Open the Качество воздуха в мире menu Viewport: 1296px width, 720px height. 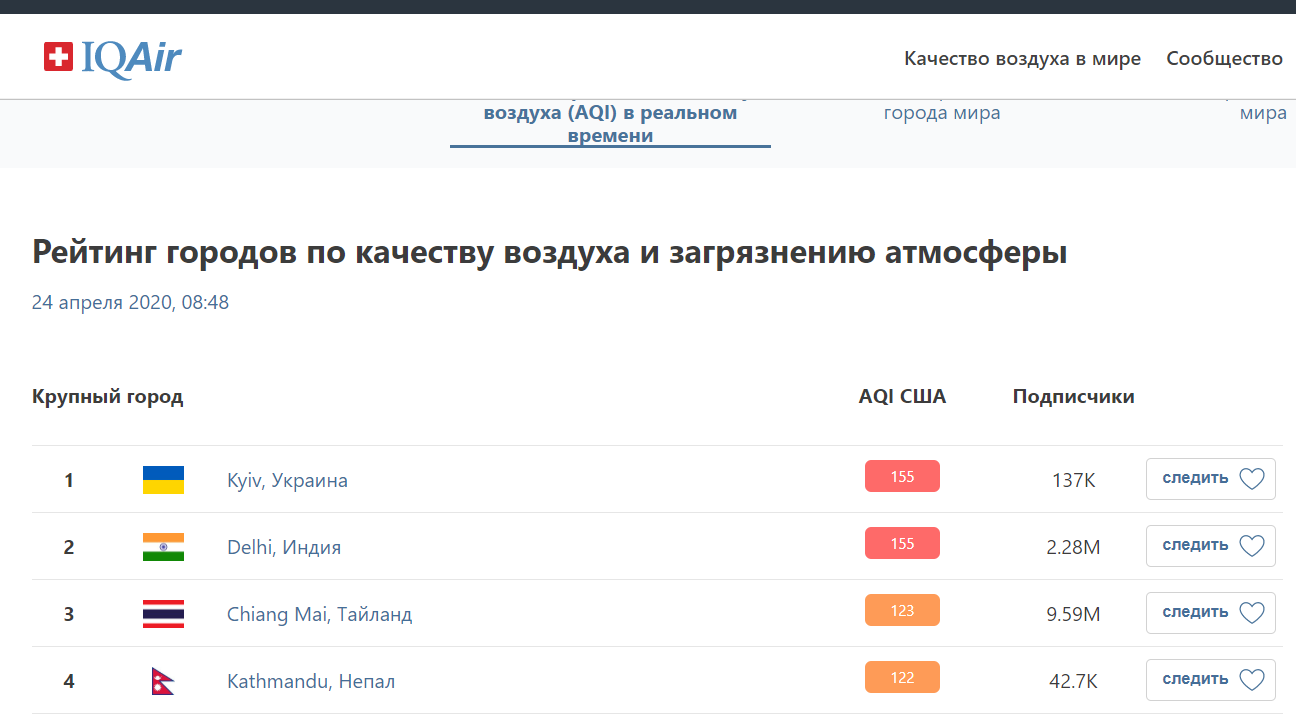[x=1021, y=59]
